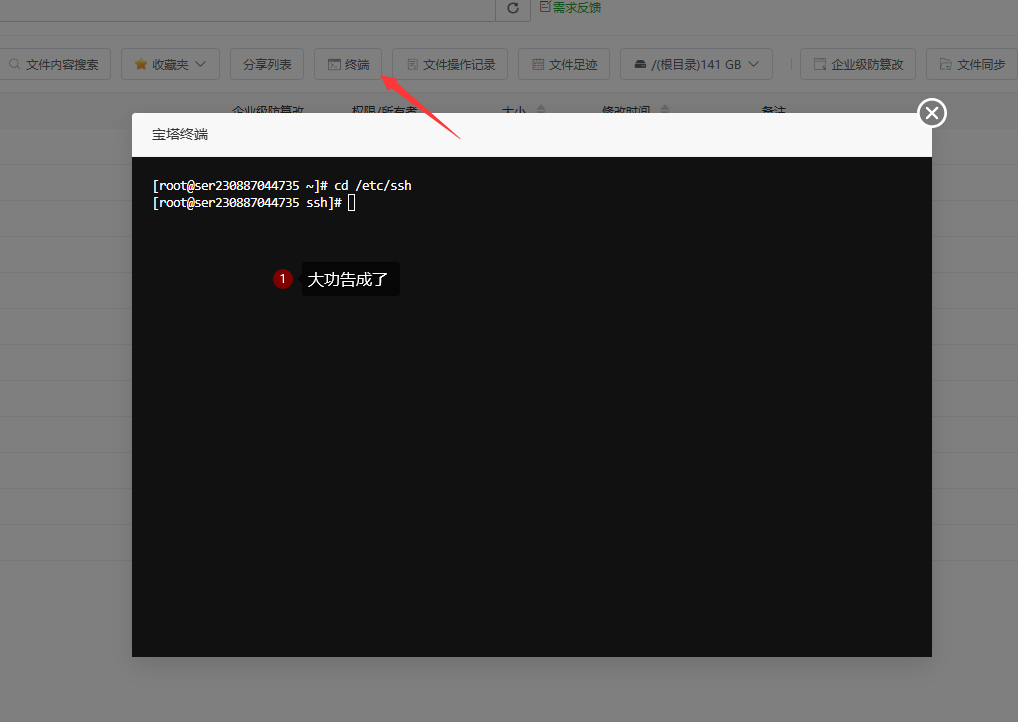The height and width of the screenshot is (722, 1018).
Task: Click the magnifier icon on 文件内容搜索
Action: pyautogui.click(x=14, y=64)
